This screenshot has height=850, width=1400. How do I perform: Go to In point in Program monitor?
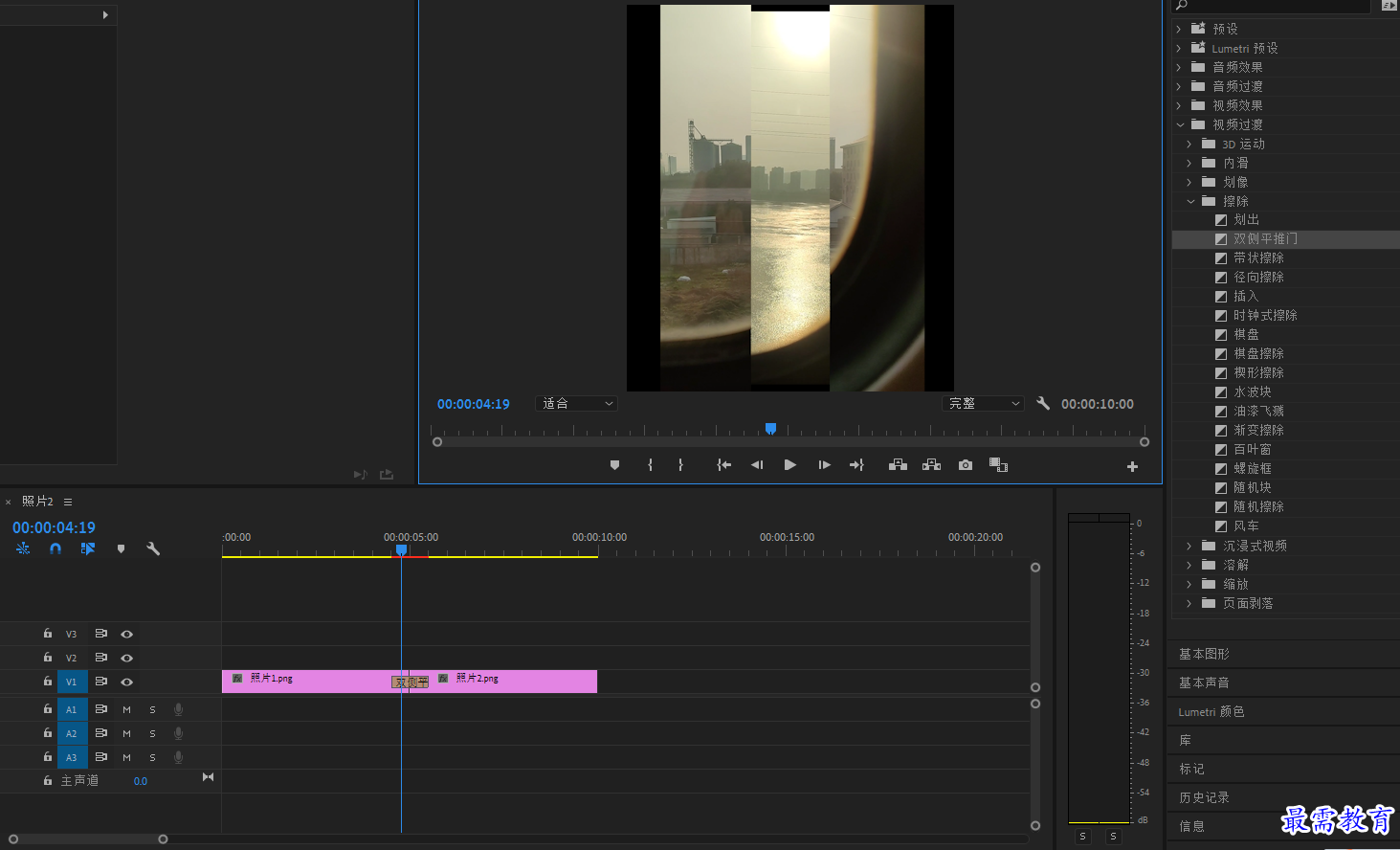tap(724, 465)
